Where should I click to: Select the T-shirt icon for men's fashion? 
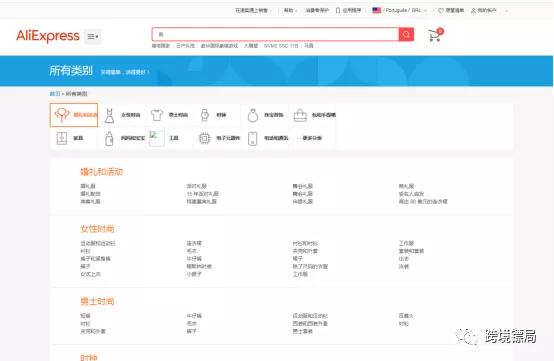click(157, 115)
